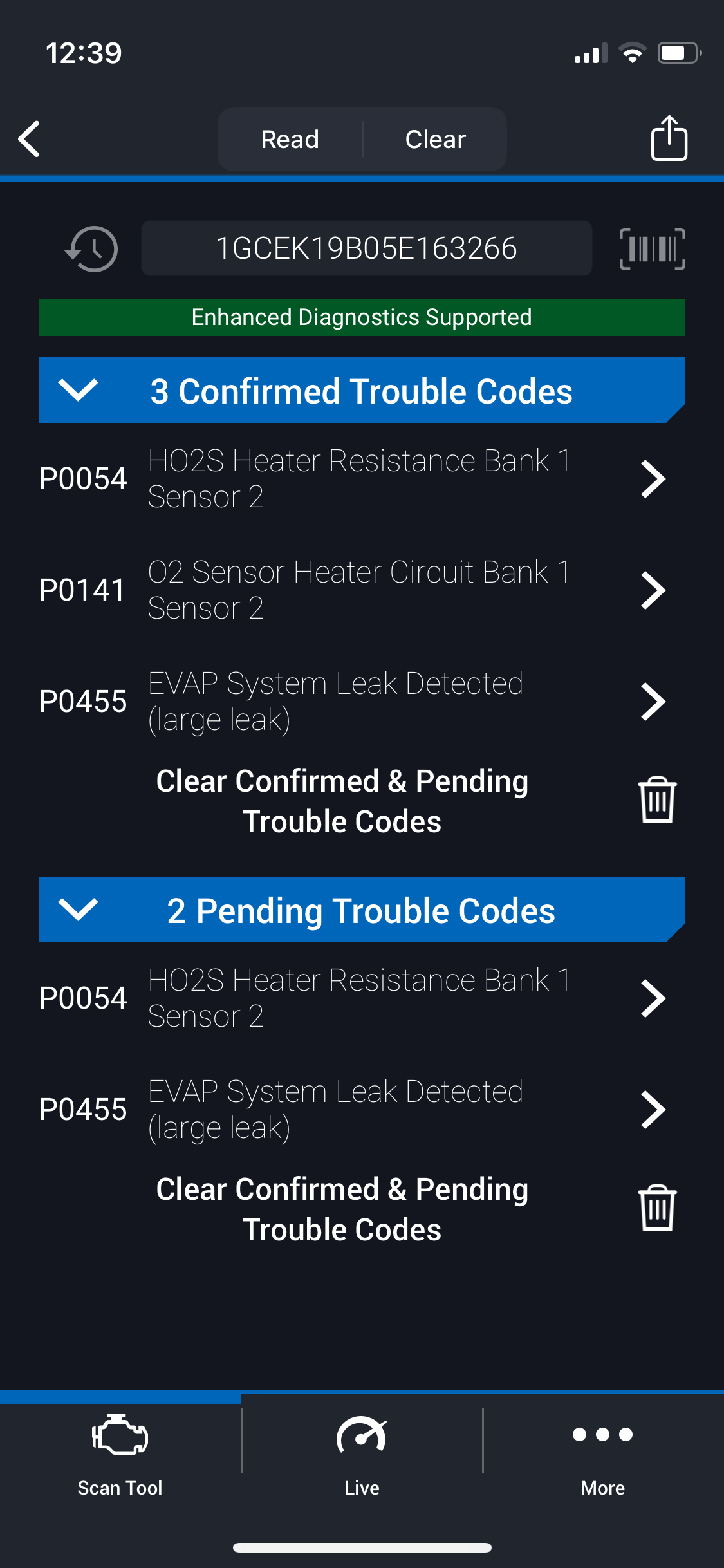Tap the VIN barcode scanner icon
The height and width of the screenshot is (1568, 724).
pos(652,249)
